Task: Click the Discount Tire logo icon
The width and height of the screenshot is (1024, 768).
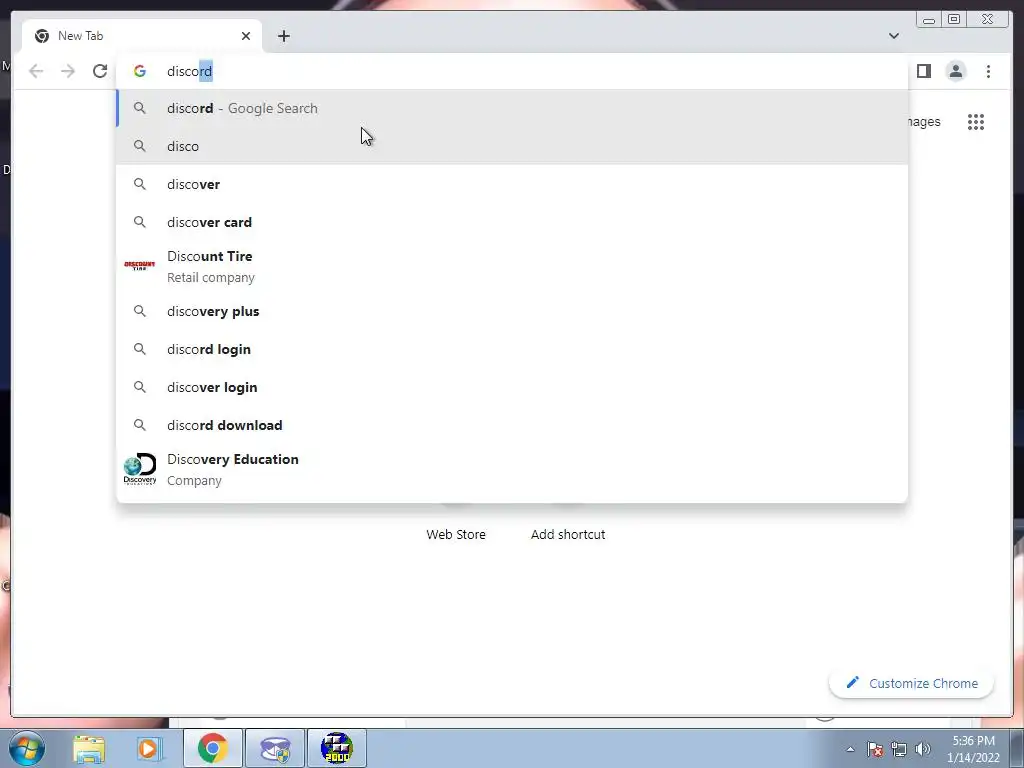Action: [140, 265]
